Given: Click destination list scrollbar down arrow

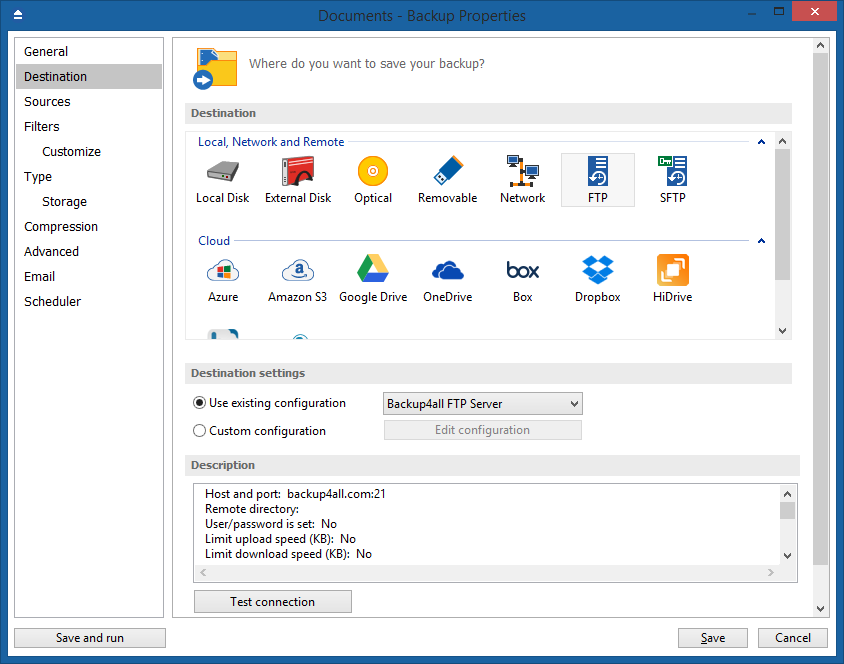Looking at the screenshot, I should [783, 331].
